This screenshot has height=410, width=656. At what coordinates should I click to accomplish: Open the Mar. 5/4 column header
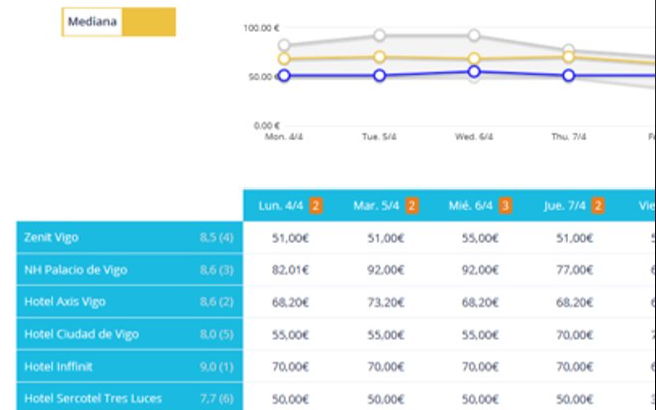tap(376, 206)
